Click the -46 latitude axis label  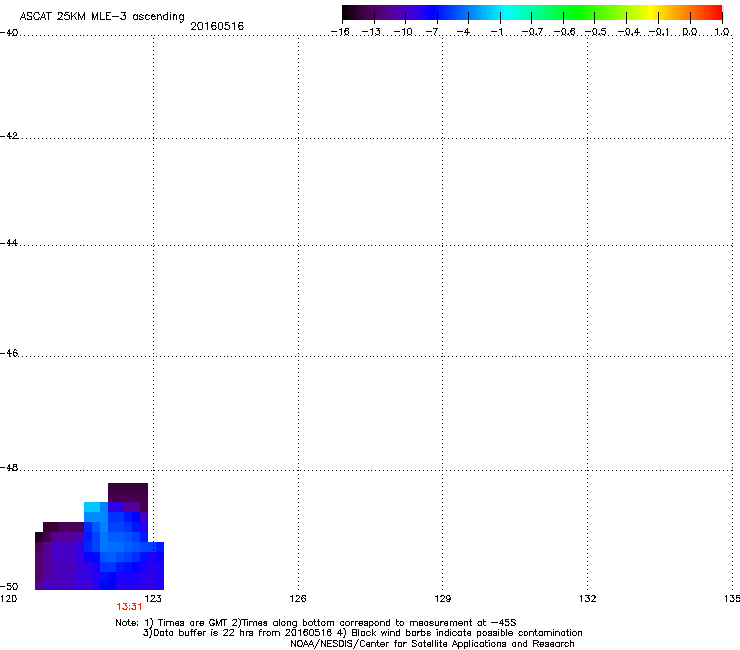point(9,354)
